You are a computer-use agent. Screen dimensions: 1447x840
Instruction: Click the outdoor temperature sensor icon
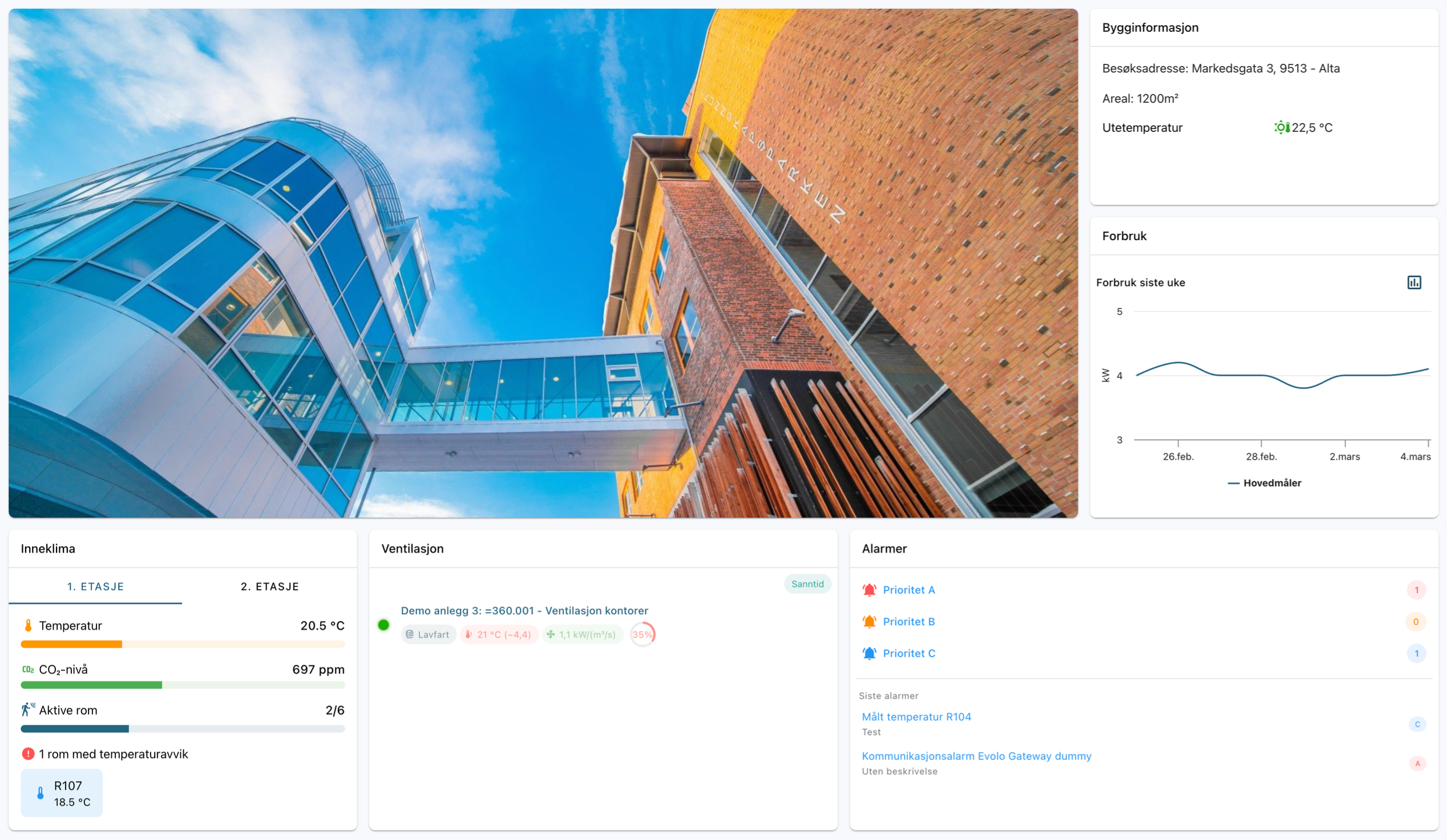click(1282, 127)
